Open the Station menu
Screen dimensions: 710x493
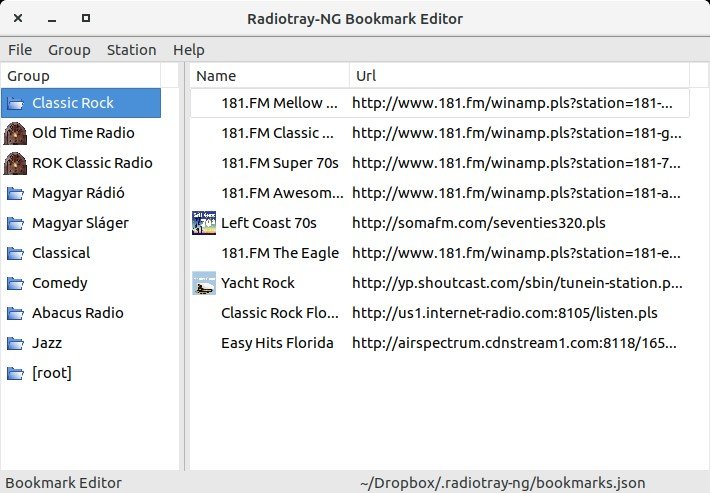131,50
